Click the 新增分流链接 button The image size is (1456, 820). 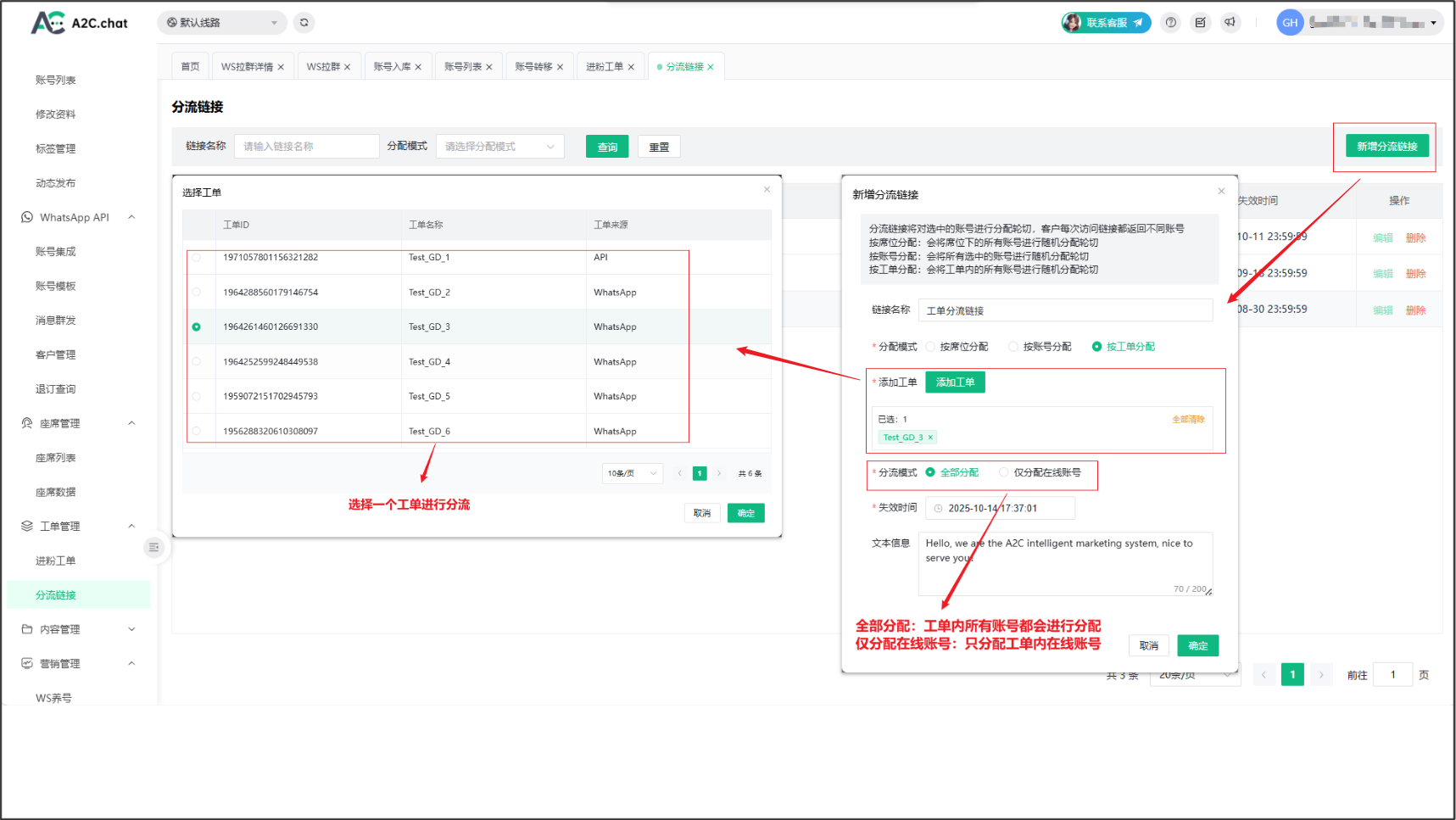[x=1386, y=147]
